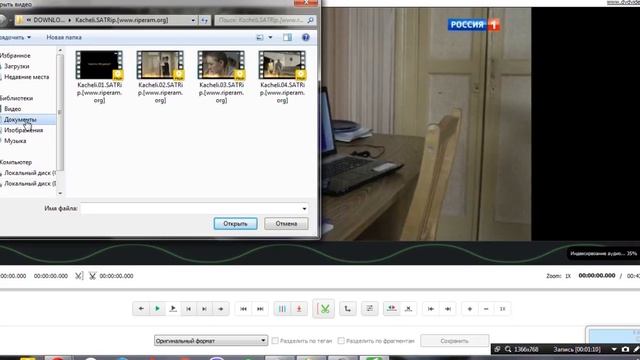
Task: Go to next frame button
Action: (204, 309)
